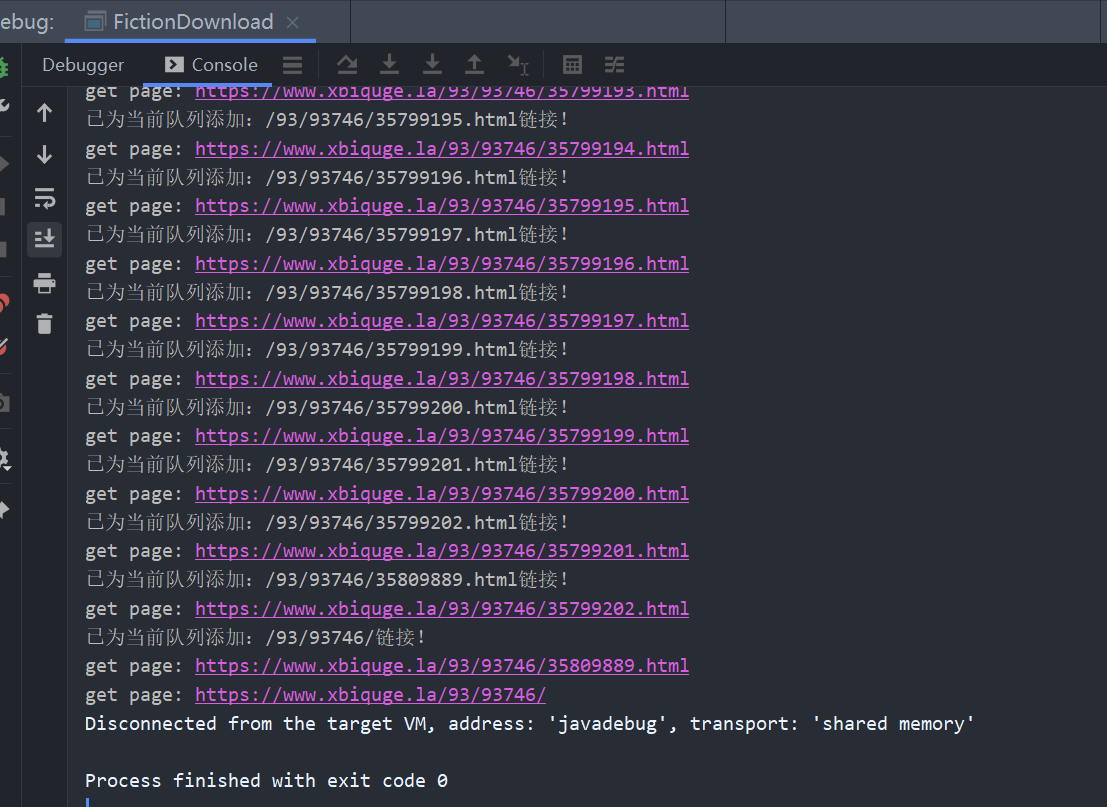Screen dimensions: 1107x807
Task: Click Run to Cursor icon
Action: (x=517, y=65)
